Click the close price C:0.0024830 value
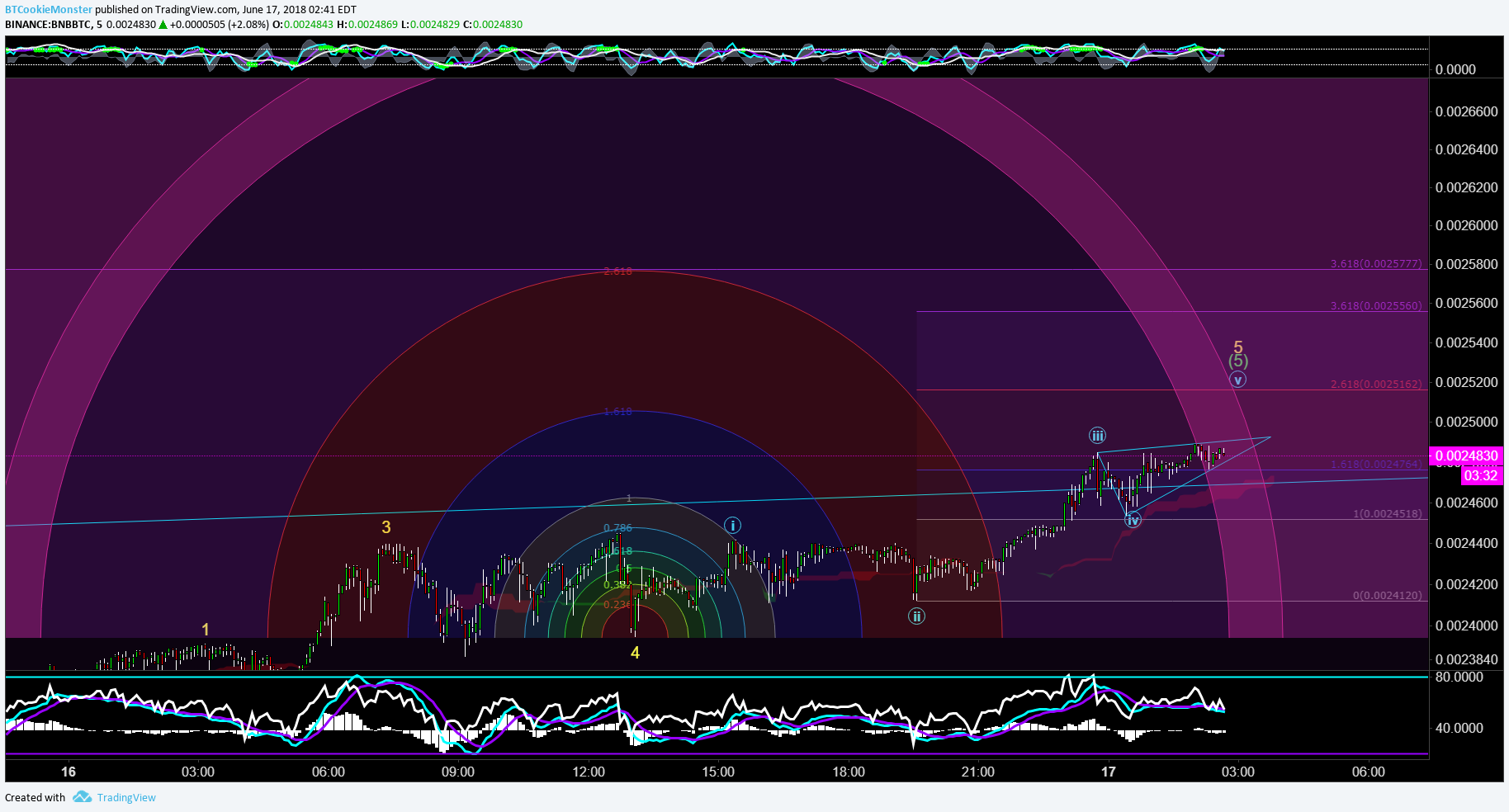1509x812 pixels. click(x=493, y=25)
